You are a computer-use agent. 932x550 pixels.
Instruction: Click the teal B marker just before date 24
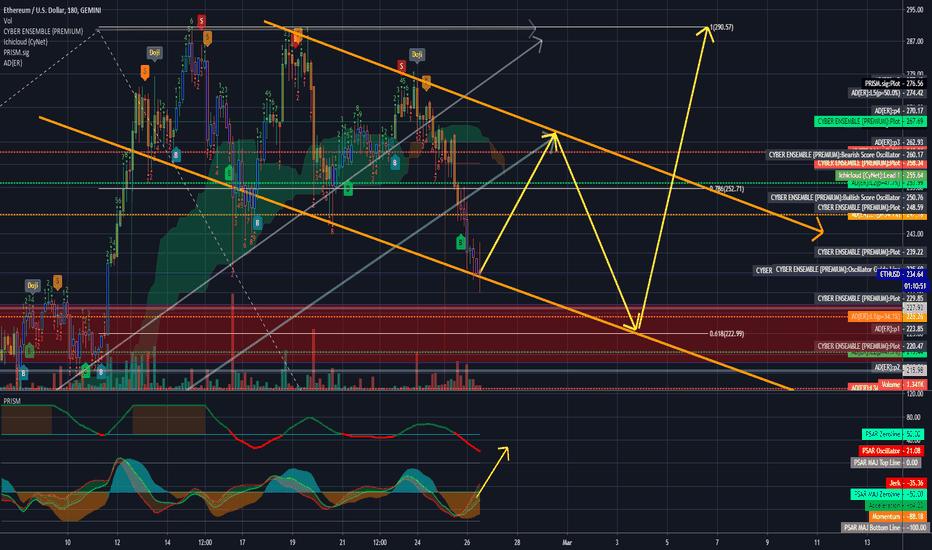395,162
